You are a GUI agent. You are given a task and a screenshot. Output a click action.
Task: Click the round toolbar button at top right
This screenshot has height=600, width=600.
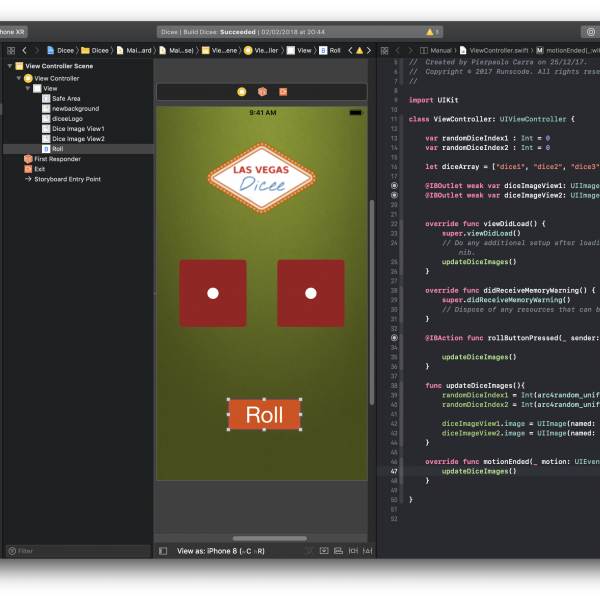pos(590,32)
